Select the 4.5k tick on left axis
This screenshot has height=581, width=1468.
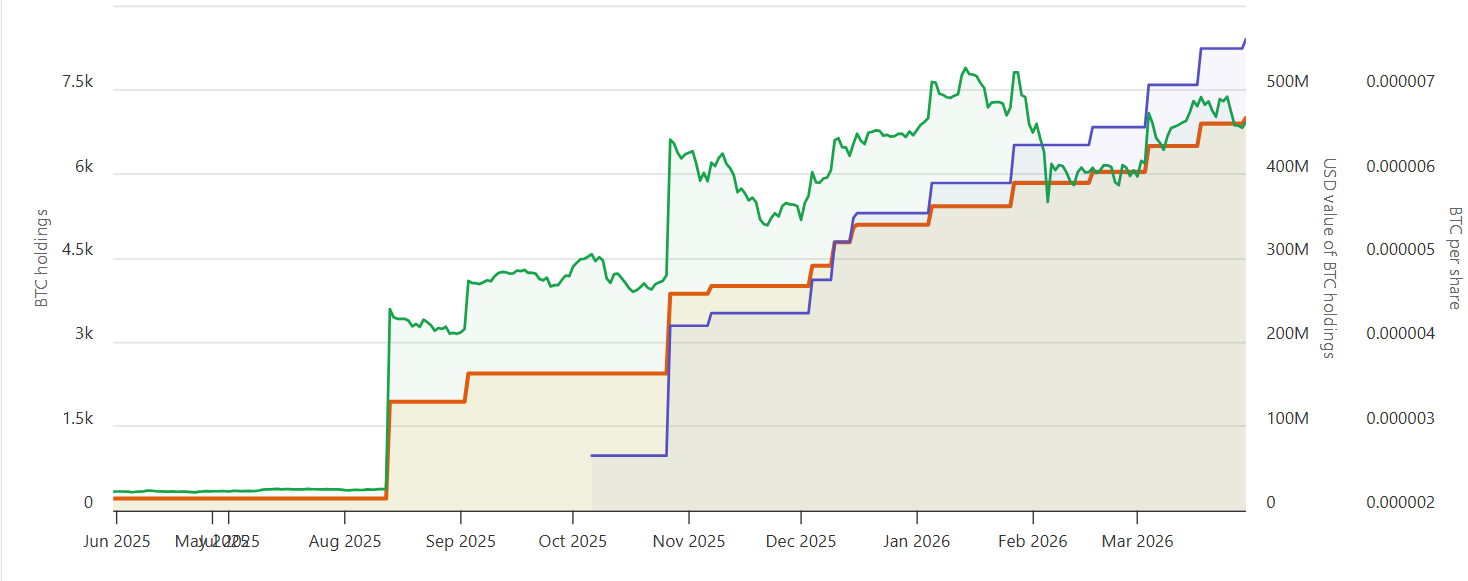77,250
